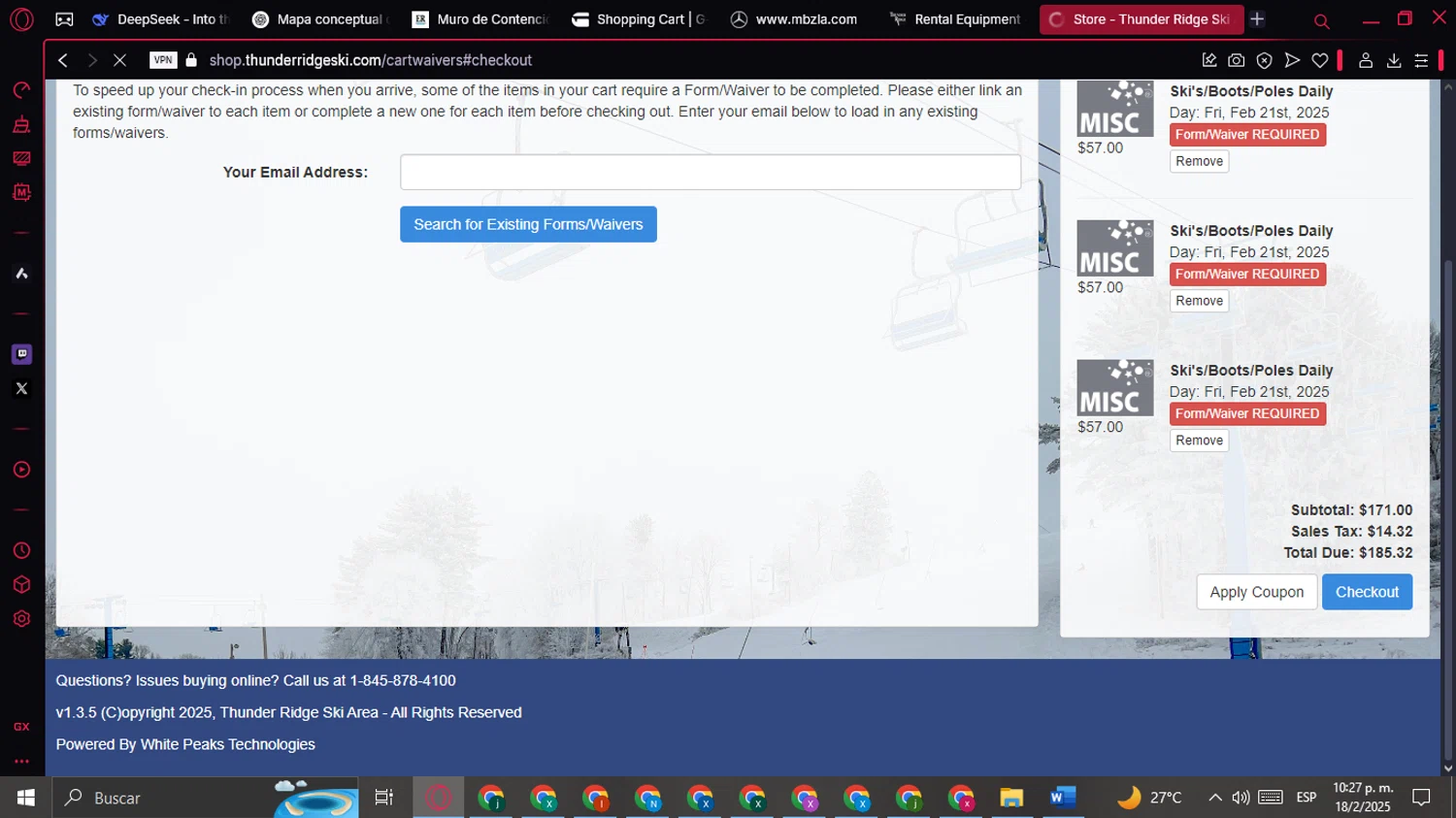Open Settings gear in Opera sidebar
Image resolution: width=1456 pixels, height=818 pixels.
pos(21,619)
